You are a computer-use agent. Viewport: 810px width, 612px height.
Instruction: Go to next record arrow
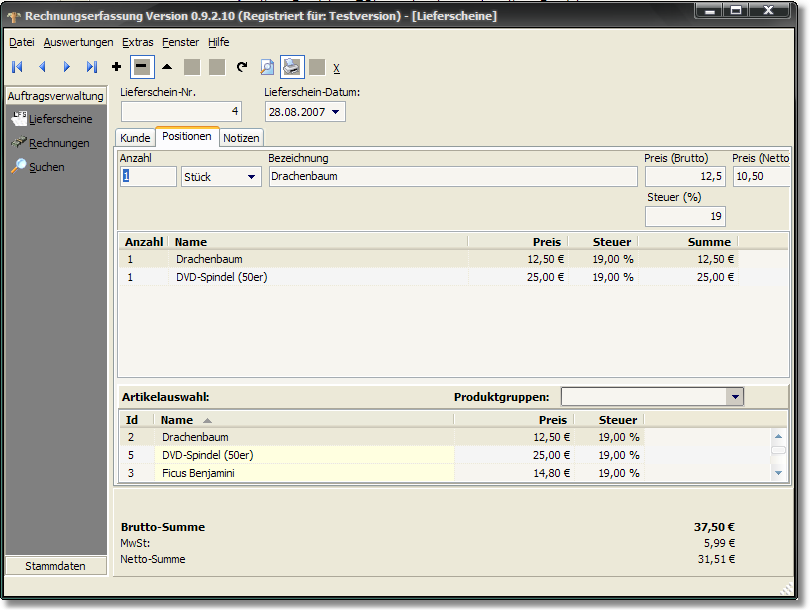67,67
